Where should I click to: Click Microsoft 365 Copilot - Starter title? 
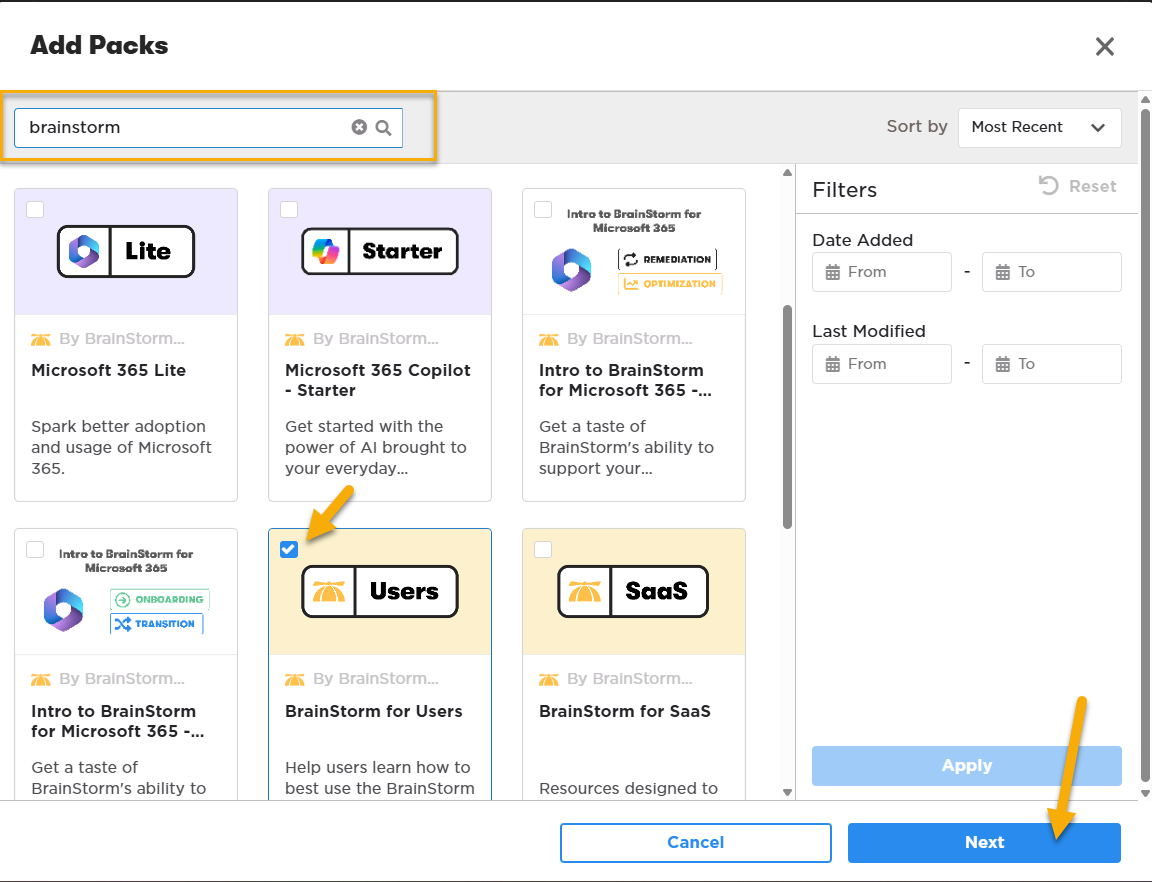(378, 380)
